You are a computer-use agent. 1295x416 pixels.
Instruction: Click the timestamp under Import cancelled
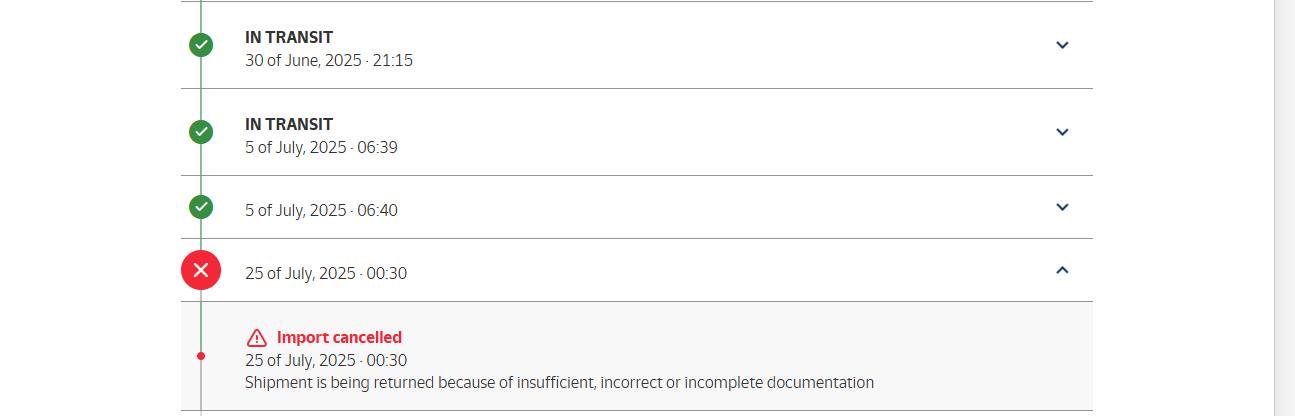pyautogui.click(x=326, y=360)
